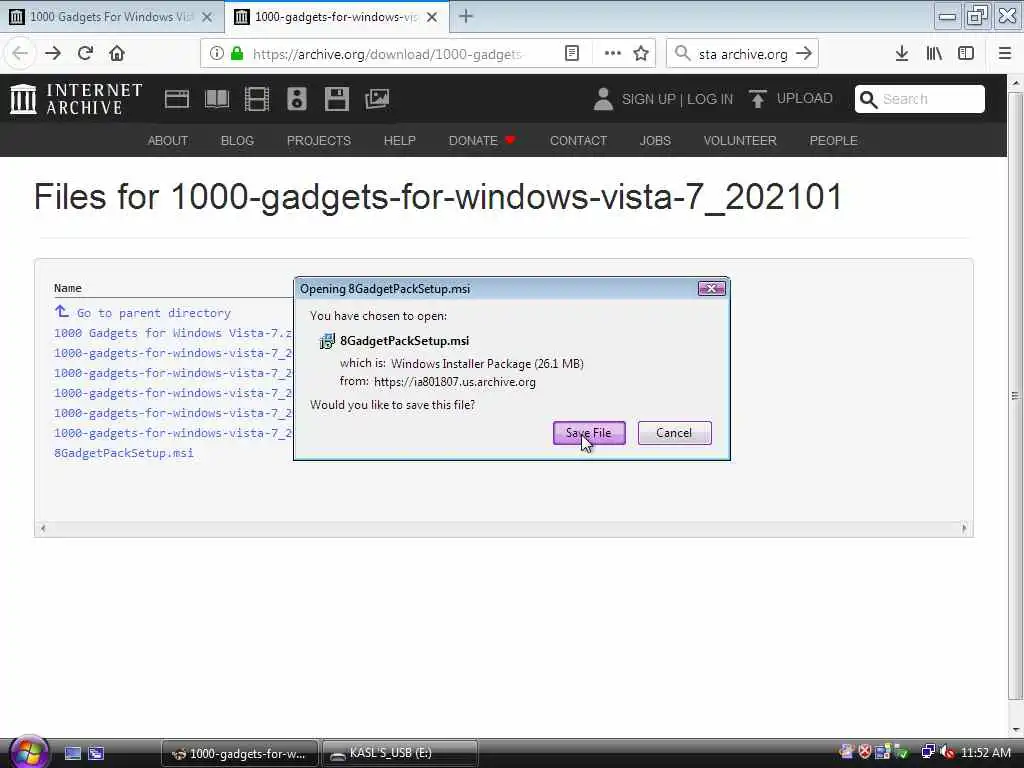The image size is (1024, 768).
Task: Cancel the download dialog
Action: 674,432
